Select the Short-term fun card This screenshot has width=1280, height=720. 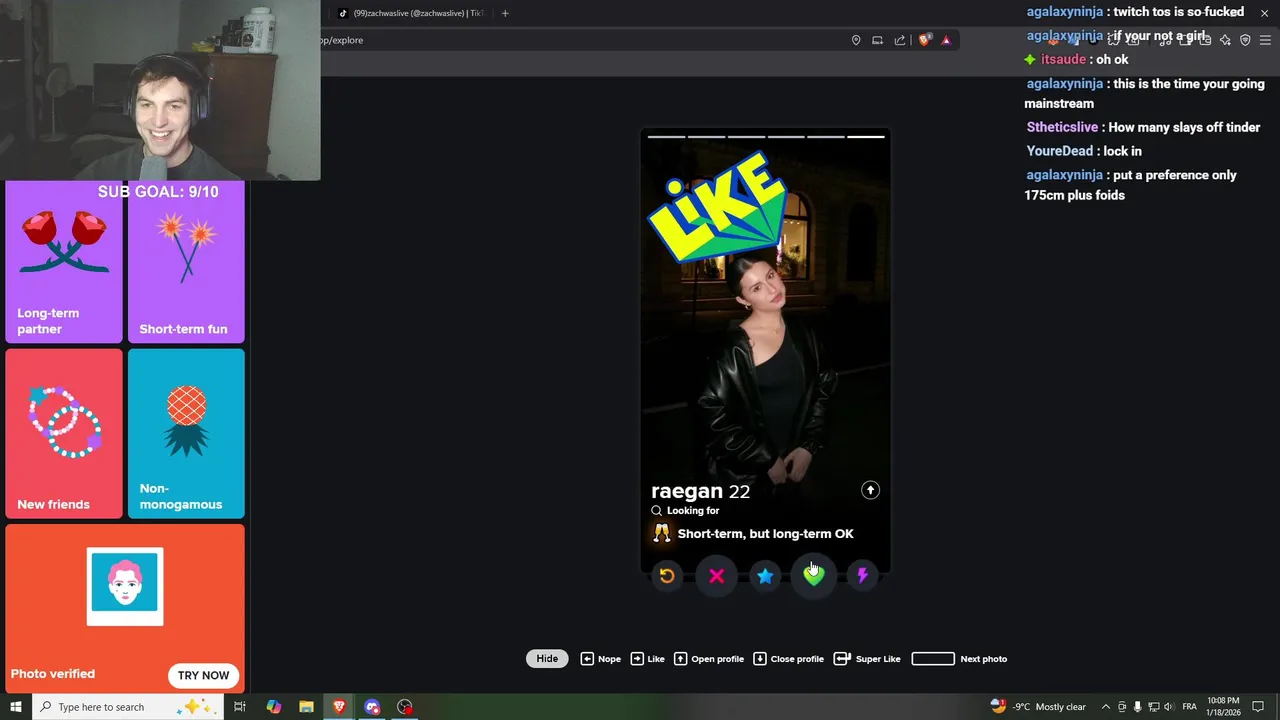(x=186, y=262)
